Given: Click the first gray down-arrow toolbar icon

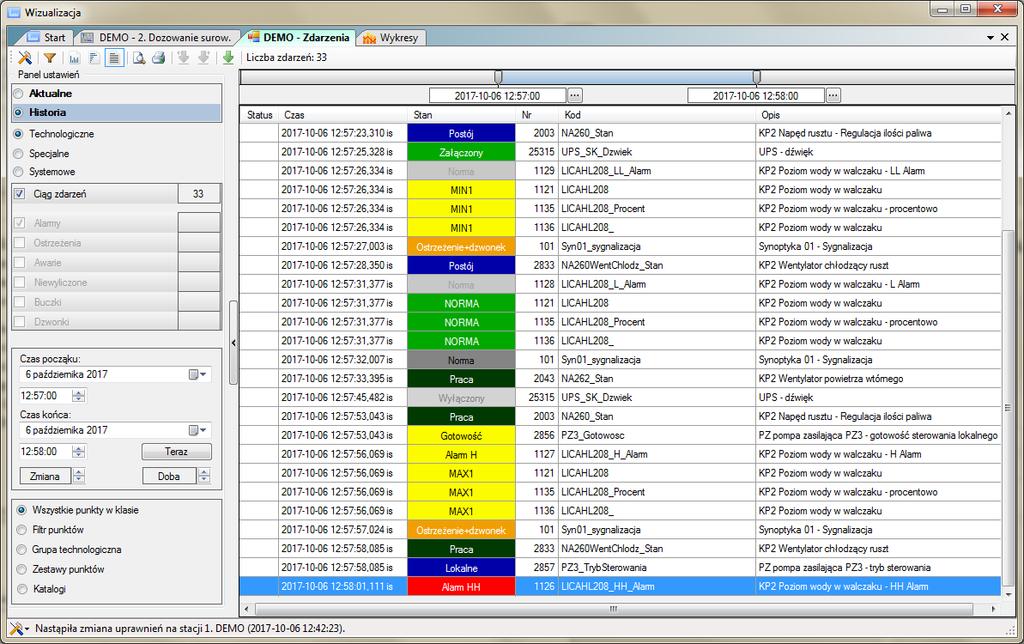Looking at the screenshot, I should click(184, 57).
